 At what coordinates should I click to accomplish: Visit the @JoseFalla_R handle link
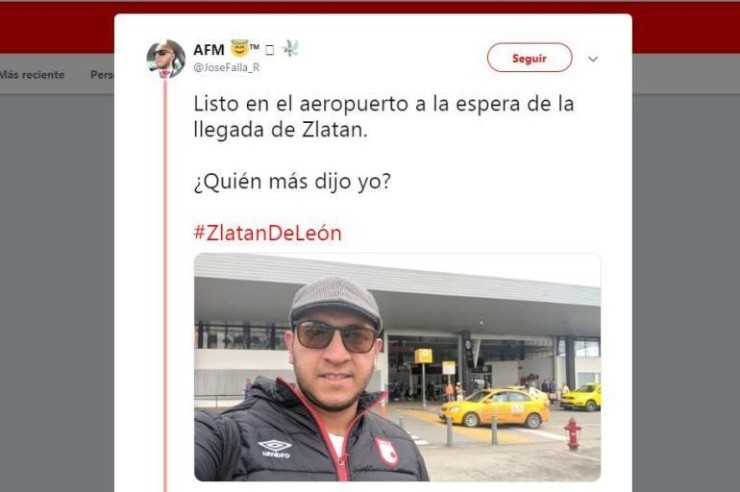tap(227, 67)
